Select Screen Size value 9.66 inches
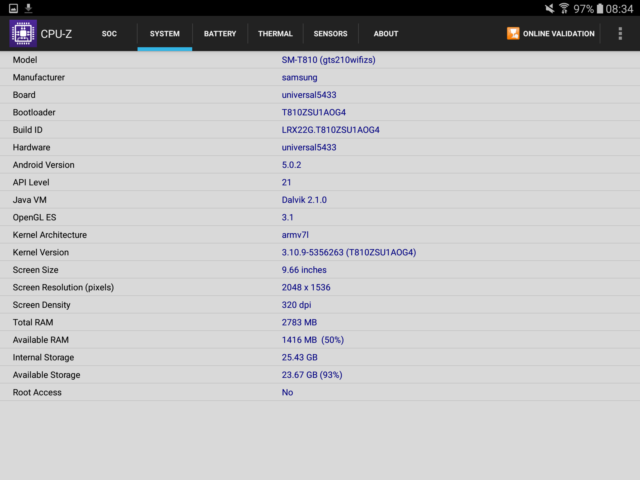 [304, 270]
